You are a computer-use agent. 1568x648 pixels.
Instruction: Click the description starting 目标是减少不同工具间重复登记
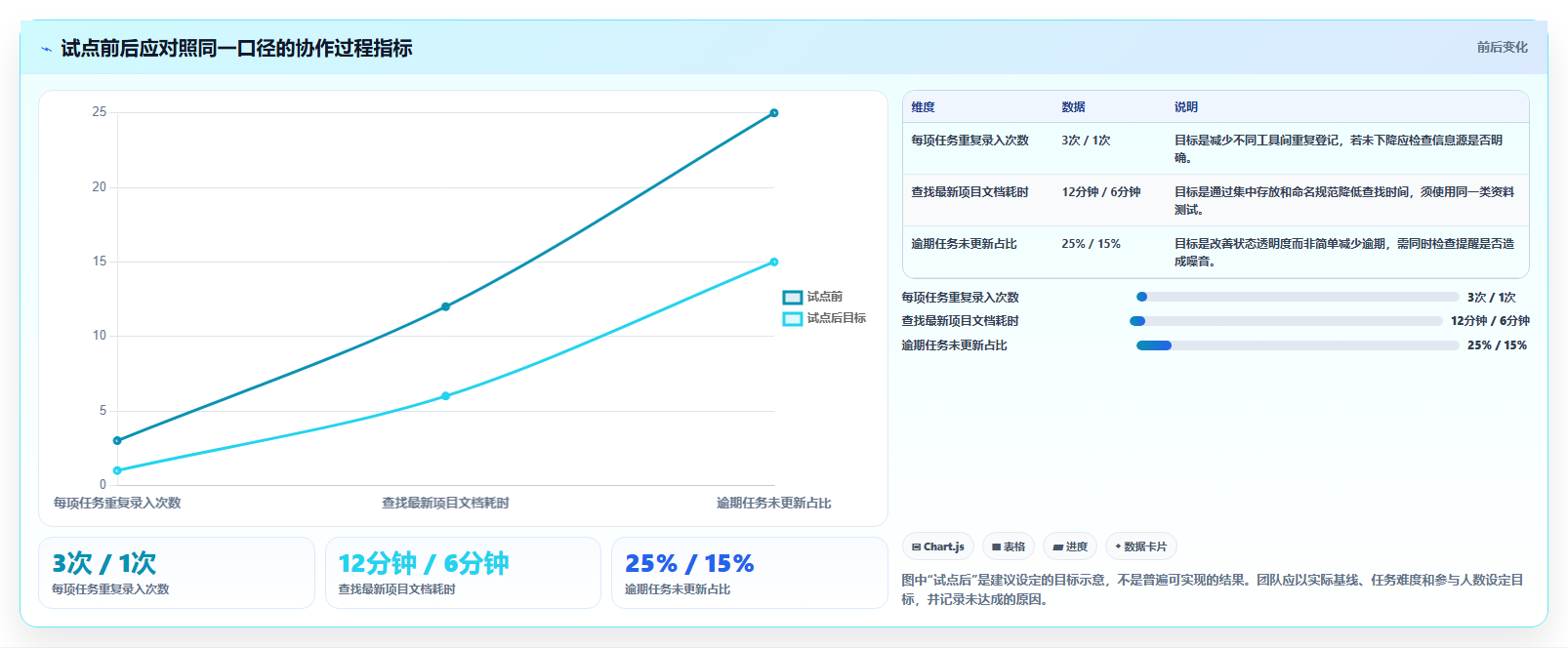1339,149
